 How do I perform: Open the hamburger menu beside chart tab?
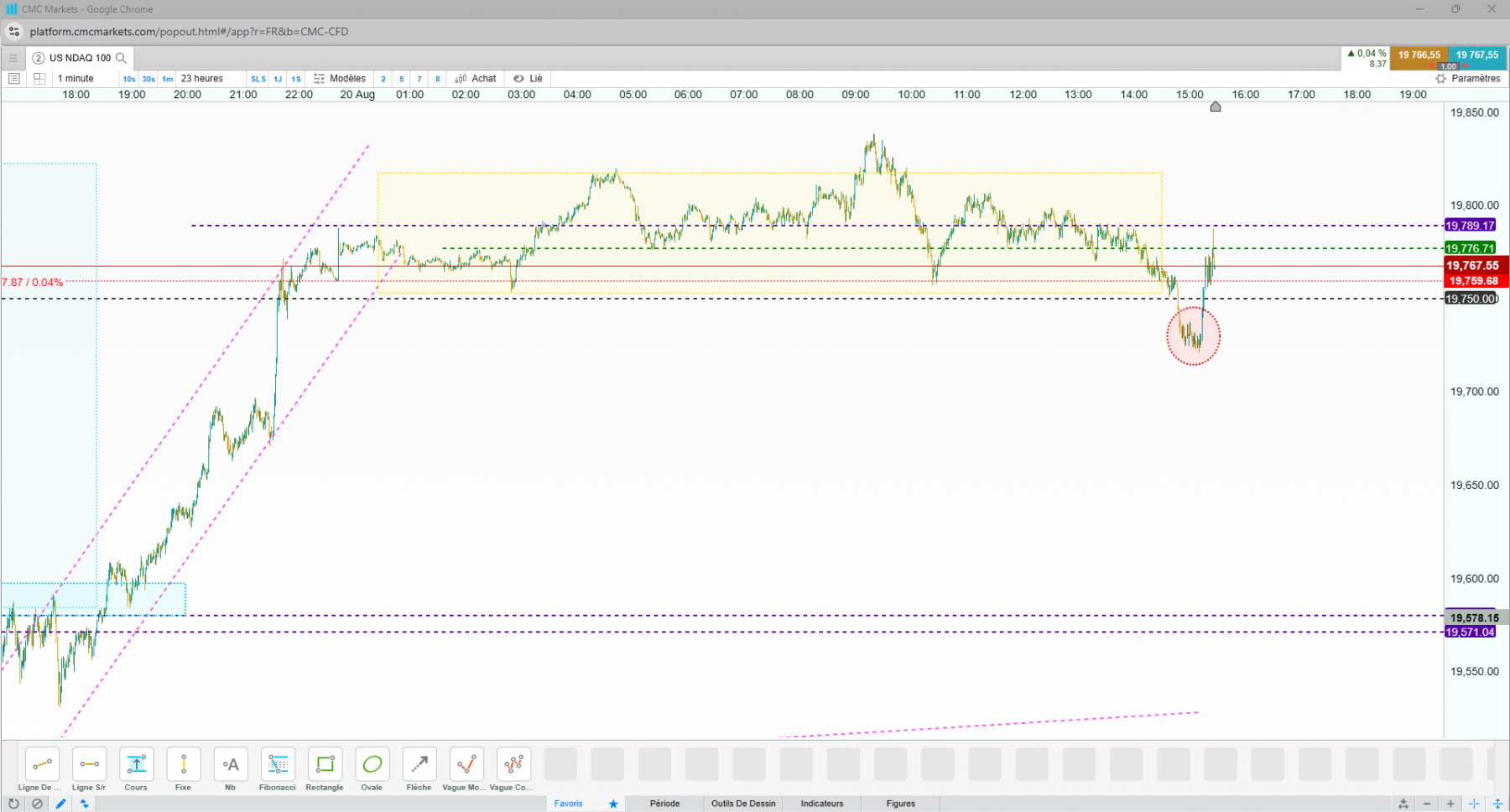click(13, 58)
